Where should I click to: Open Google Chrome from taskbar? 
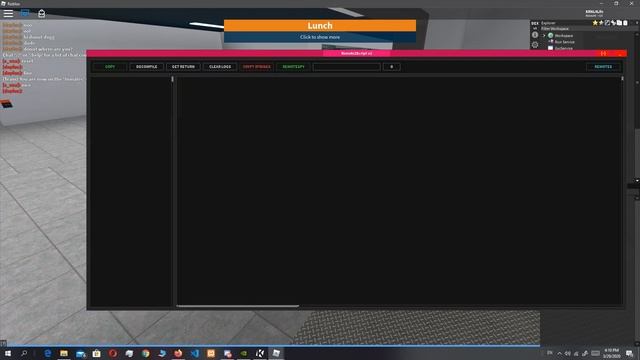[x=146, y=353]
